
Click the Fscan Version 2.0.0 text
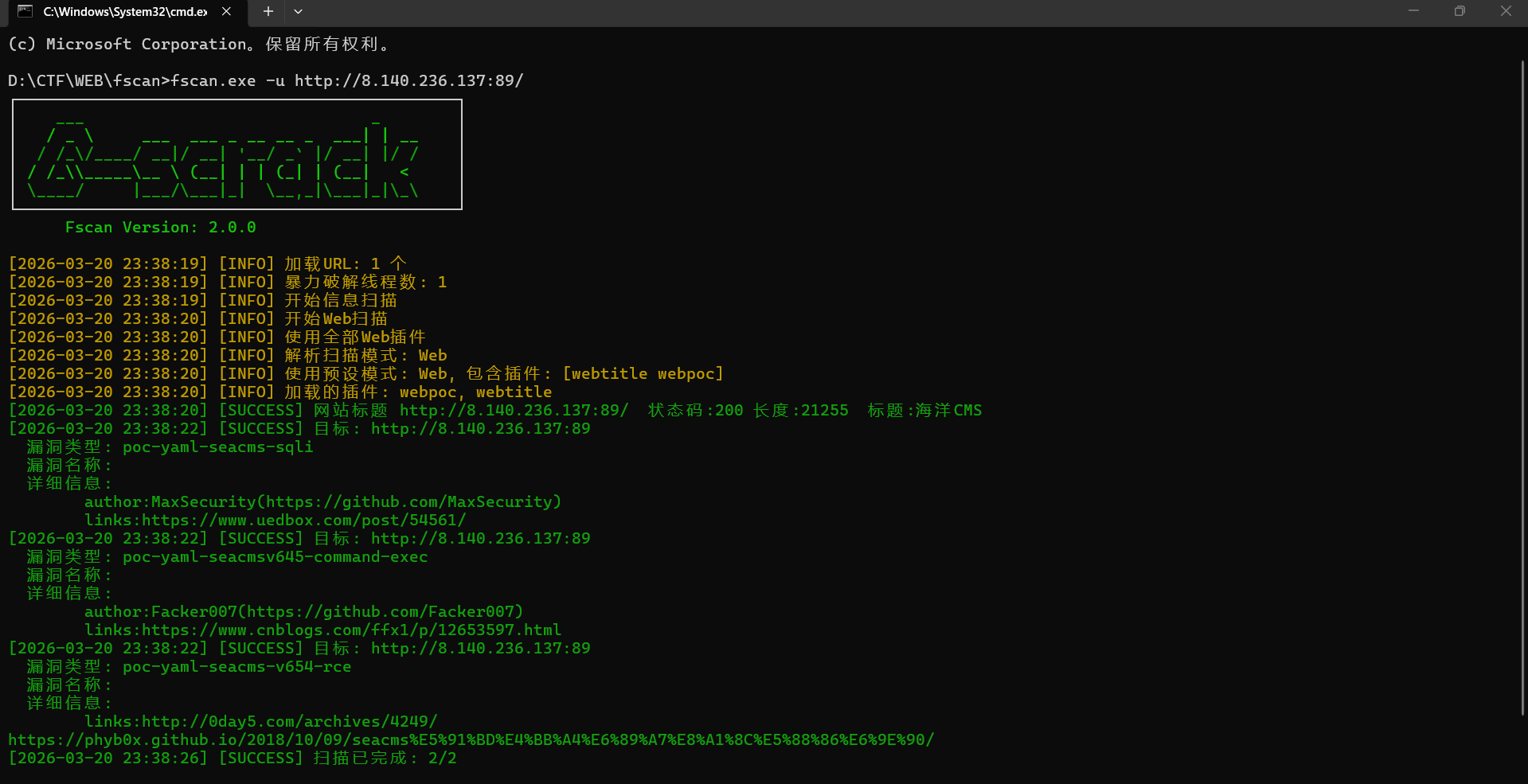[160, 227]
